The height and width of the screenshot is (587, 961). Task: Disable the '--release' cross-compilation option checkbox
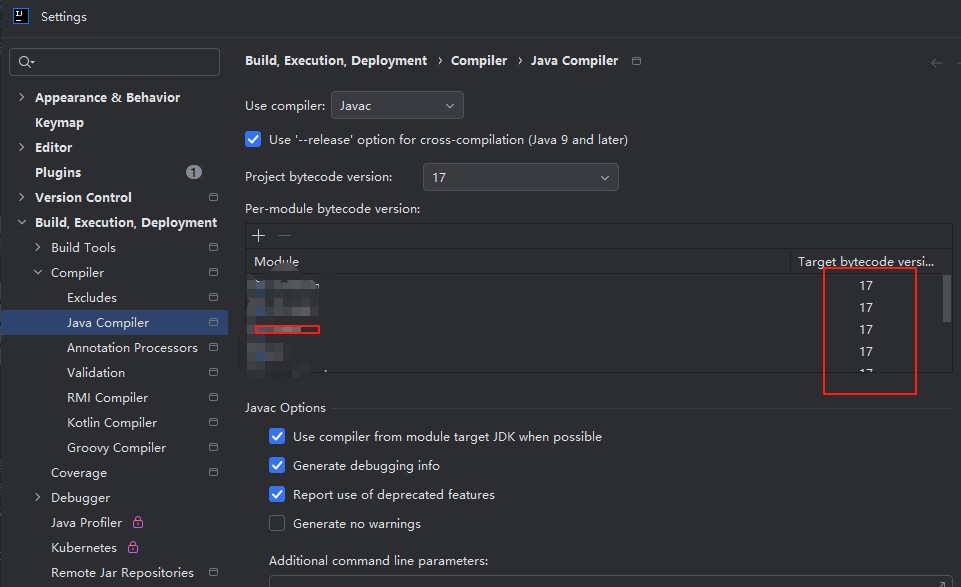tap(253, 140)
